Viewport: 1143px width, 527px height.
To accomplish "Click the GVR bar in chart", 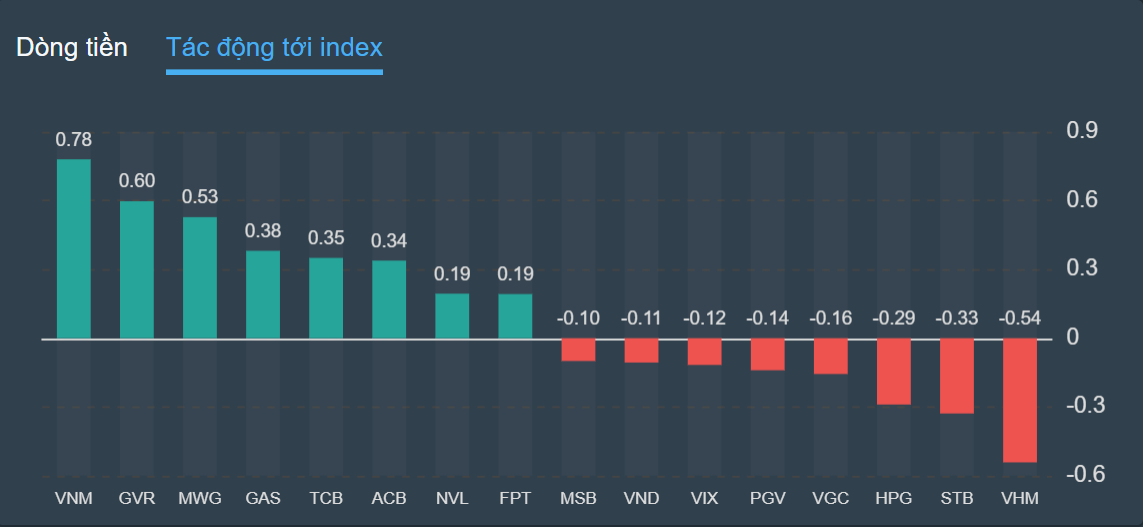I will 137,270.
